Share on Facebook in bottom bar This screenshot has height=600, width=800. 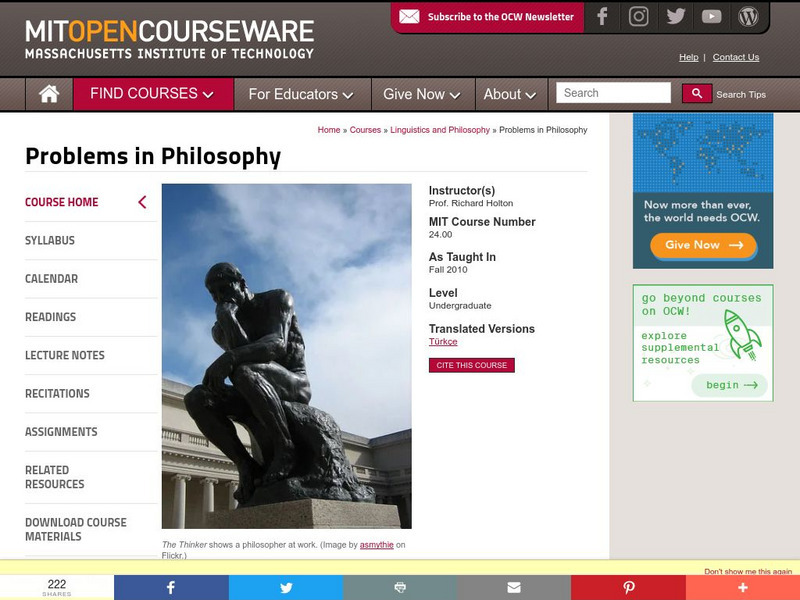point(171,587)
